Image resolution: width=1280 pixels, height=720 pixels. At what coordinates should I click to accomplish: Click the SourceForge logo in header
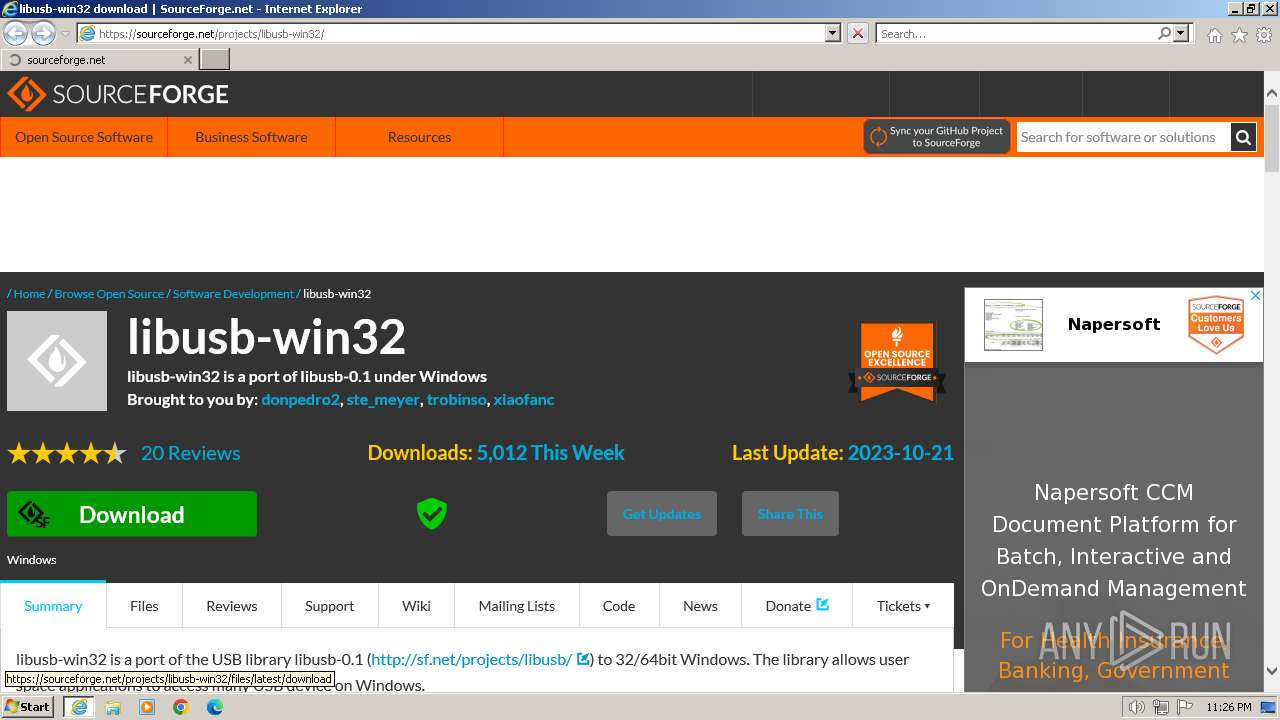pos(118,94)
